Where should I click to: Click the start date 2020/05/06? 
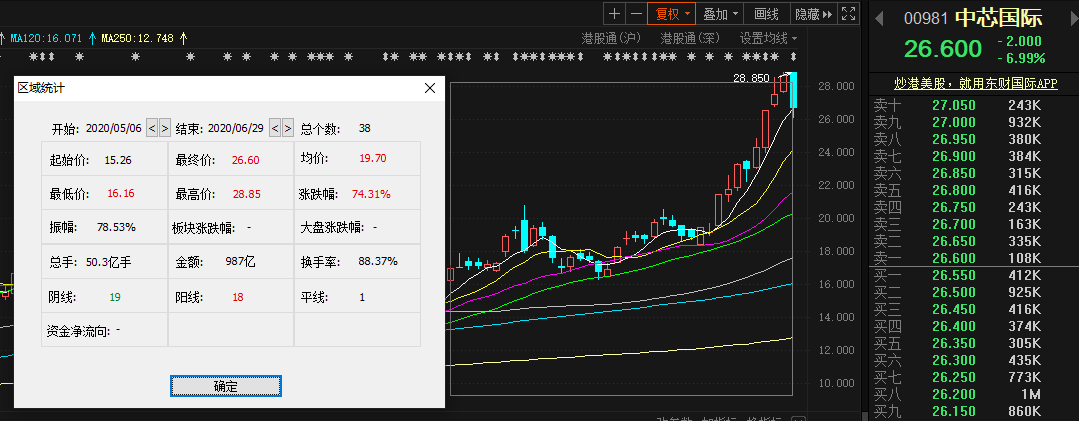tap(114, 128)
